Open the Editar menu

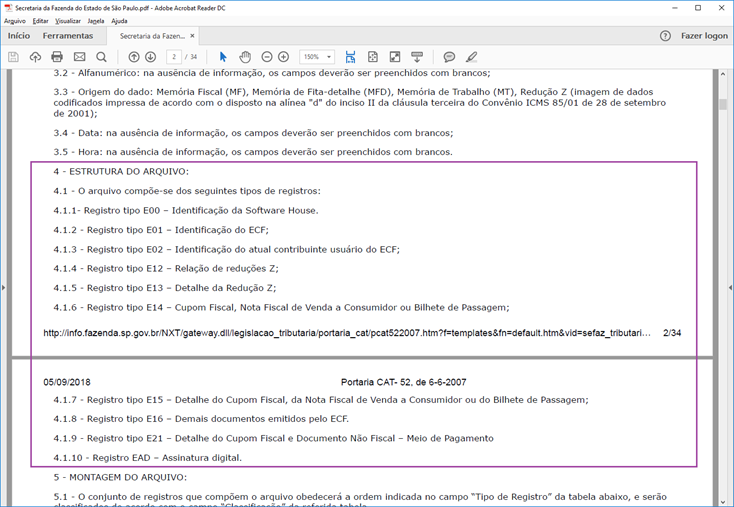pyautogui.click(x=41, y=21)
